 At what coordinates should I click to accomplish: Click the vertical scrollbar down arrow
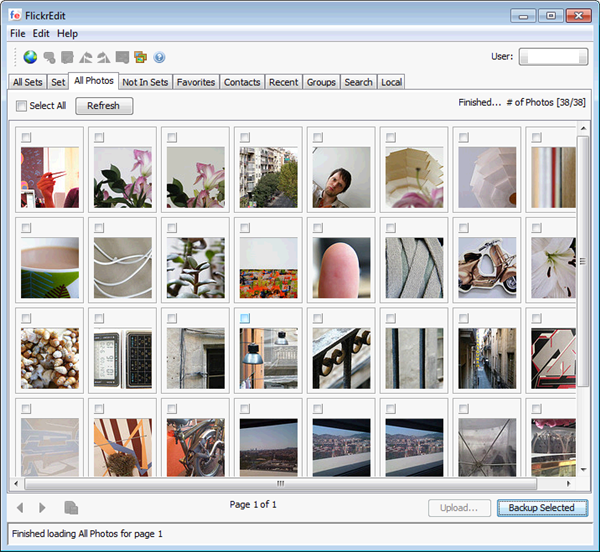[x=583, y=469]
